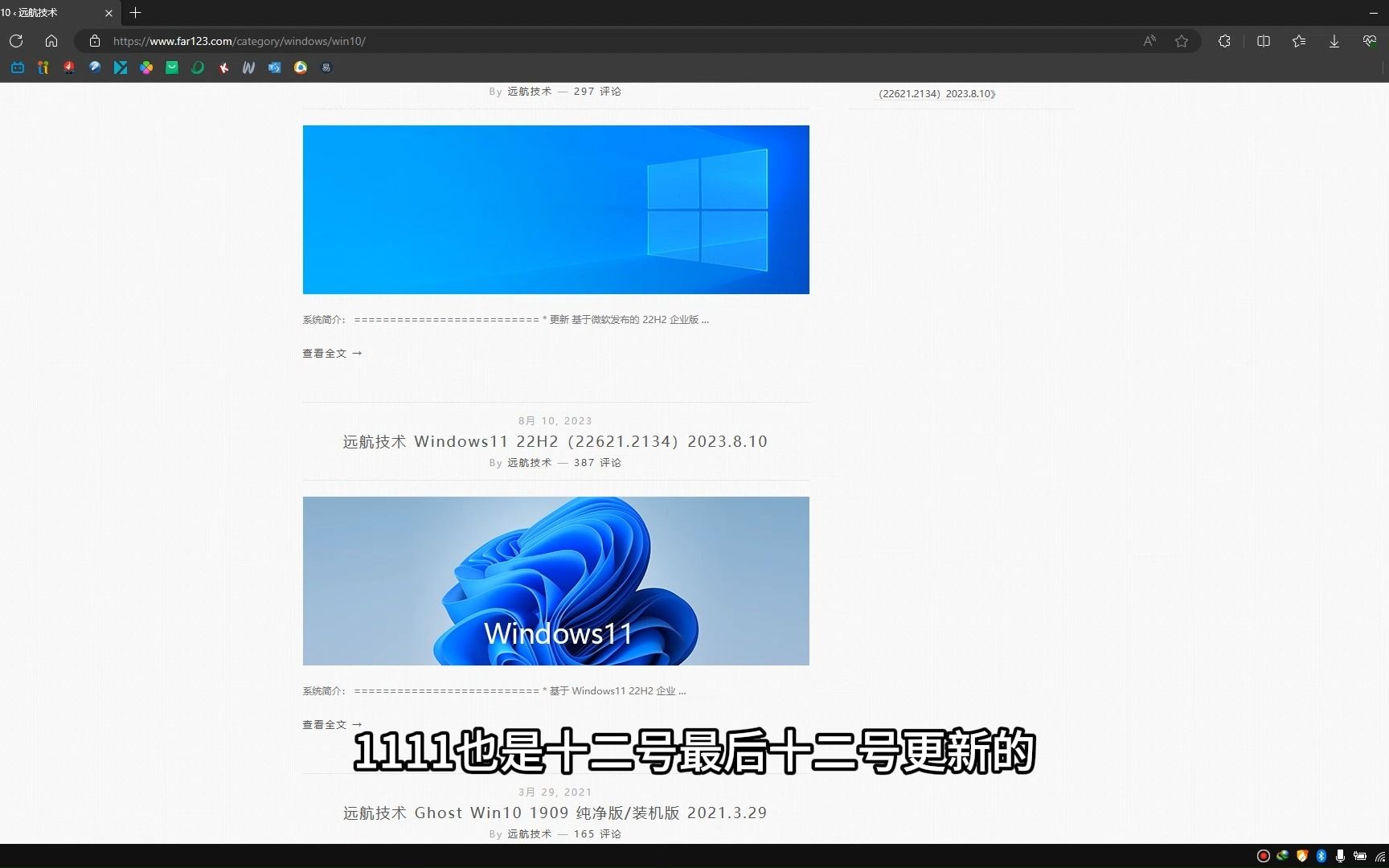The height and width of the screenshot is (868, 1389).
Task: Open Wi-Fi network tray icon
Action: [x=1381, y=857]
